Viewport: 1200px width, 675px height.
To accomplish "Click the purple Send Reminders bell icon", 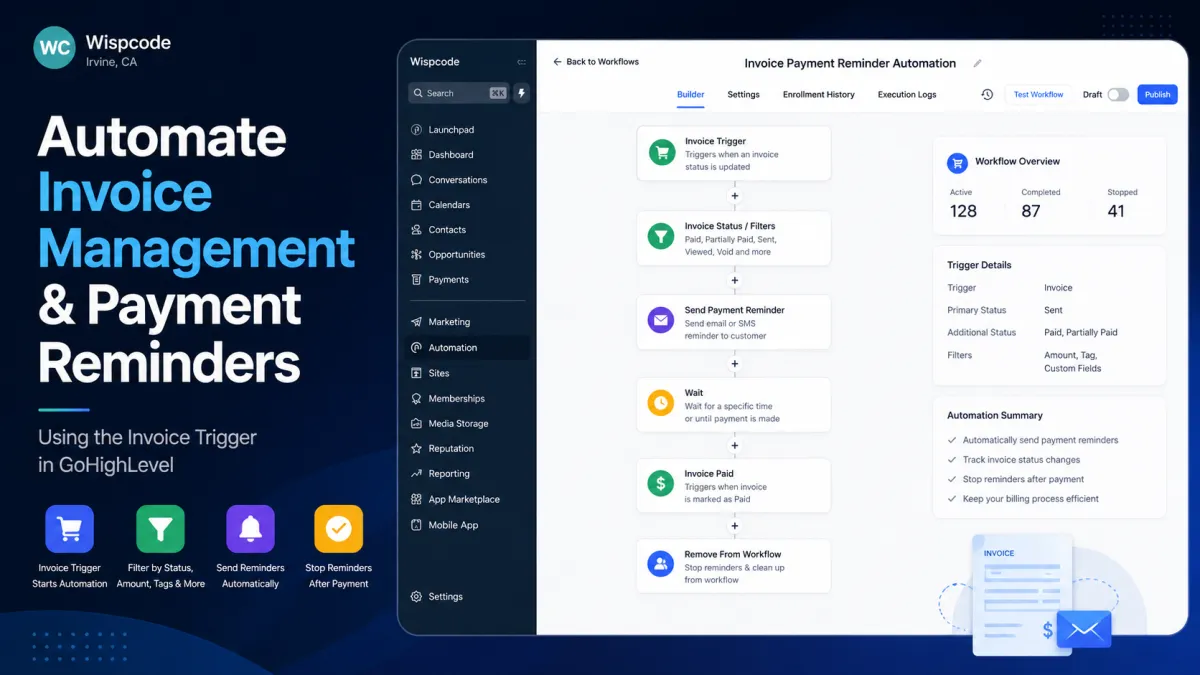I will pyautogui.click(x=250, y=530).
